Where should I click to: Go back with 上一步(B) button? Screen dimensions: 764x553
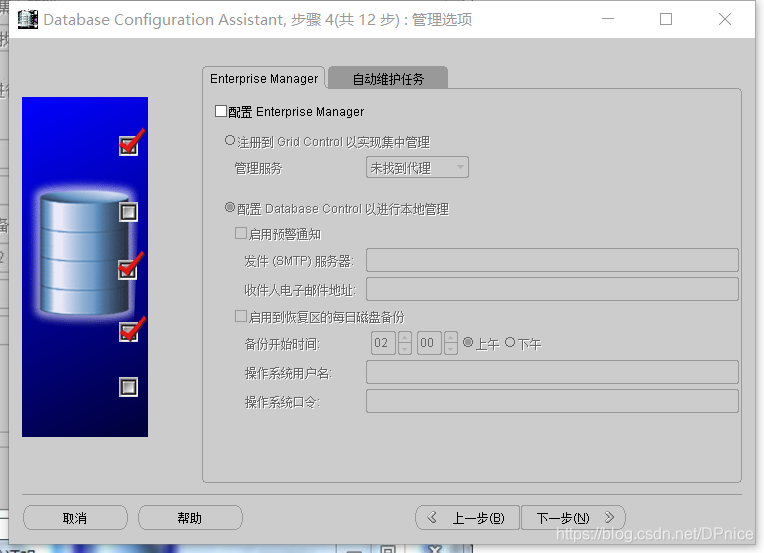pos(467,517)
